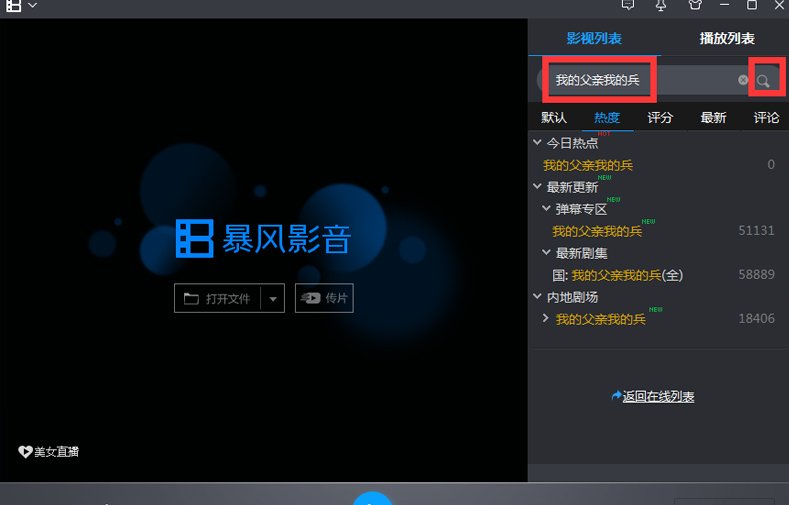
Task: Click the 打开文件 button
Action: coord(217,298)
